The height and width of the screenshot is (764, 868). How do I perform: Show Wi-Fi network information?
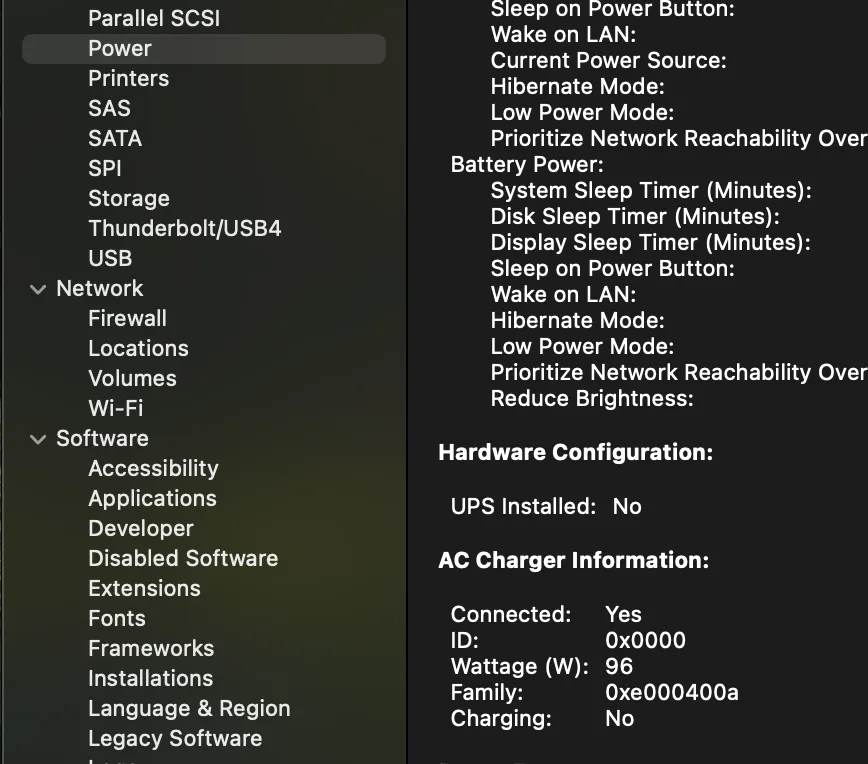tap(115, 408)
